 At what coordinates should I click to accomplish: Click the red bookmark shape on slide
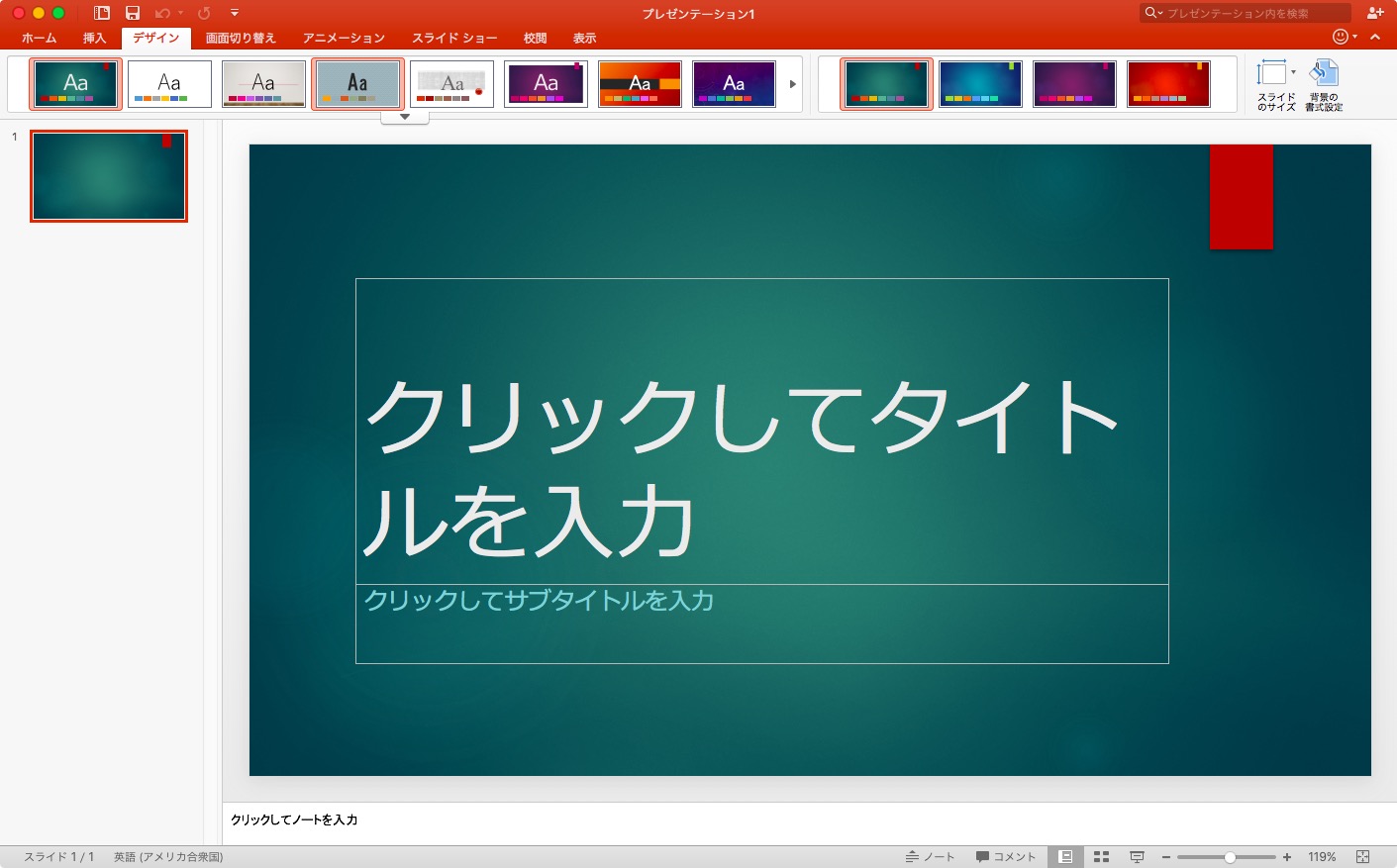[1242, 196]
